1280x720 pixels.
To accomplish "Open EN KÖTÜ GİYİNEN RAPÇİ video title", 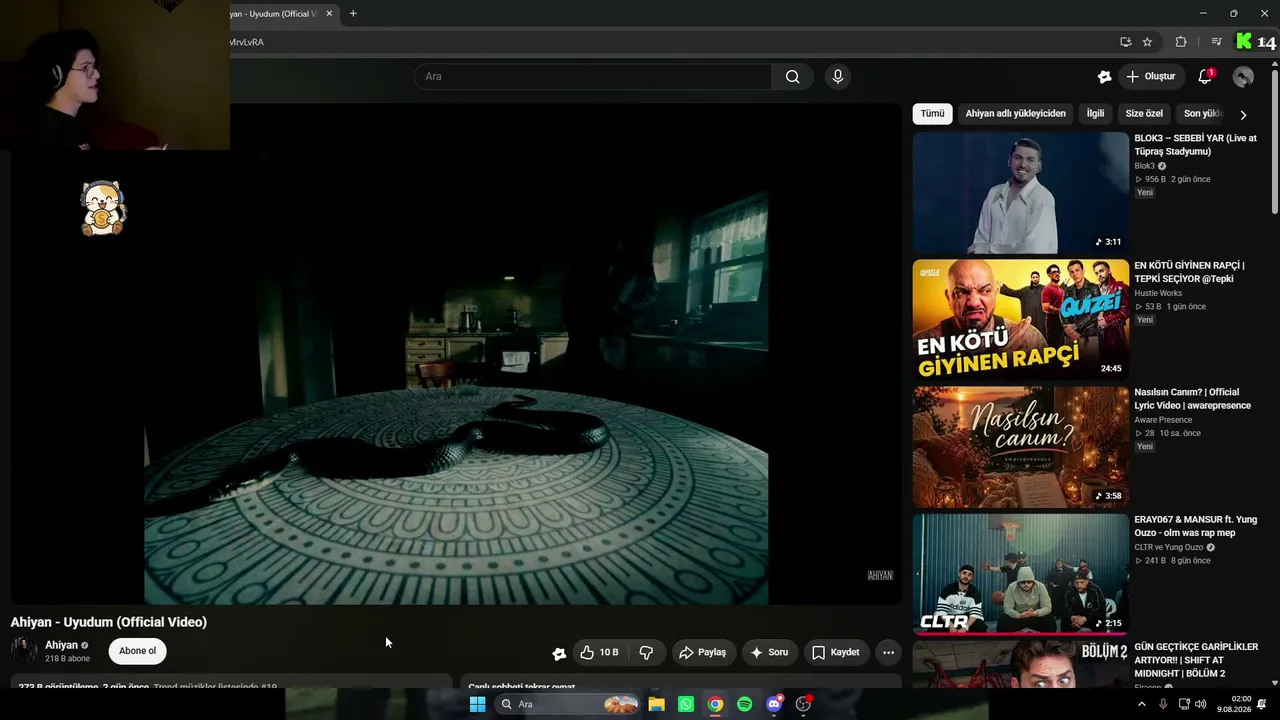I will point(1189,272).
